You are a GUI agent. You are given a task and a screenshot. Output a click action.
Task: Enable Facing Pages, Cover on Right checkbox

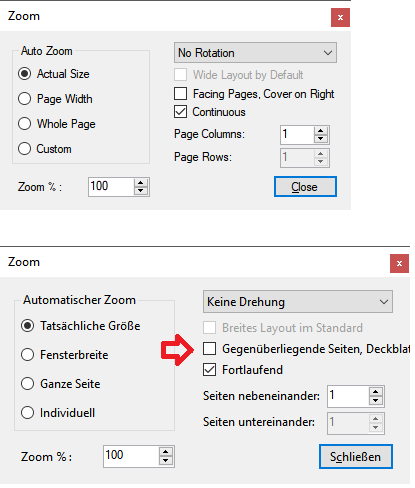point(180,94)
